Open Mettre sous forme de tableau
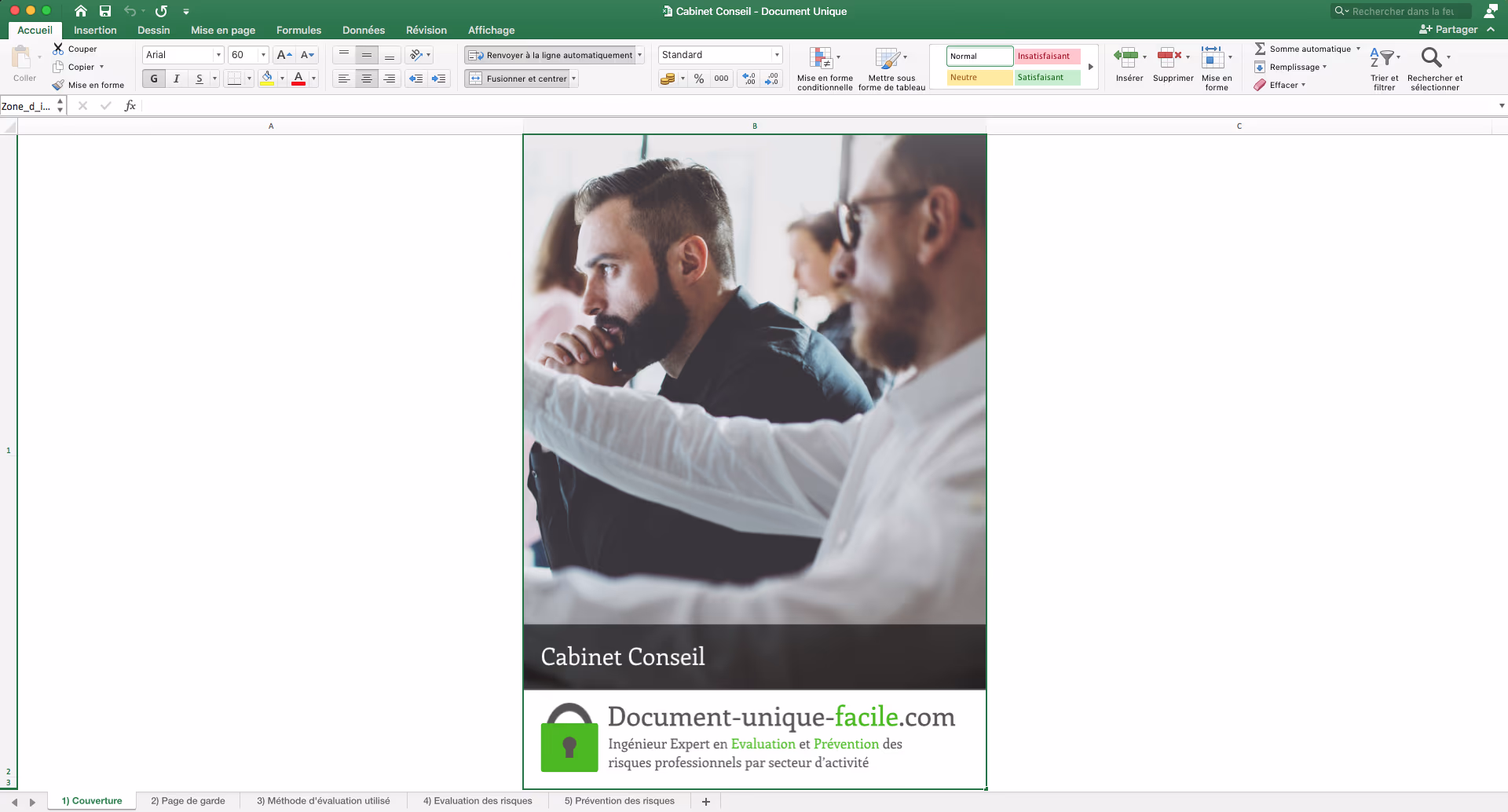1508x812 pixels. point(891,69)
